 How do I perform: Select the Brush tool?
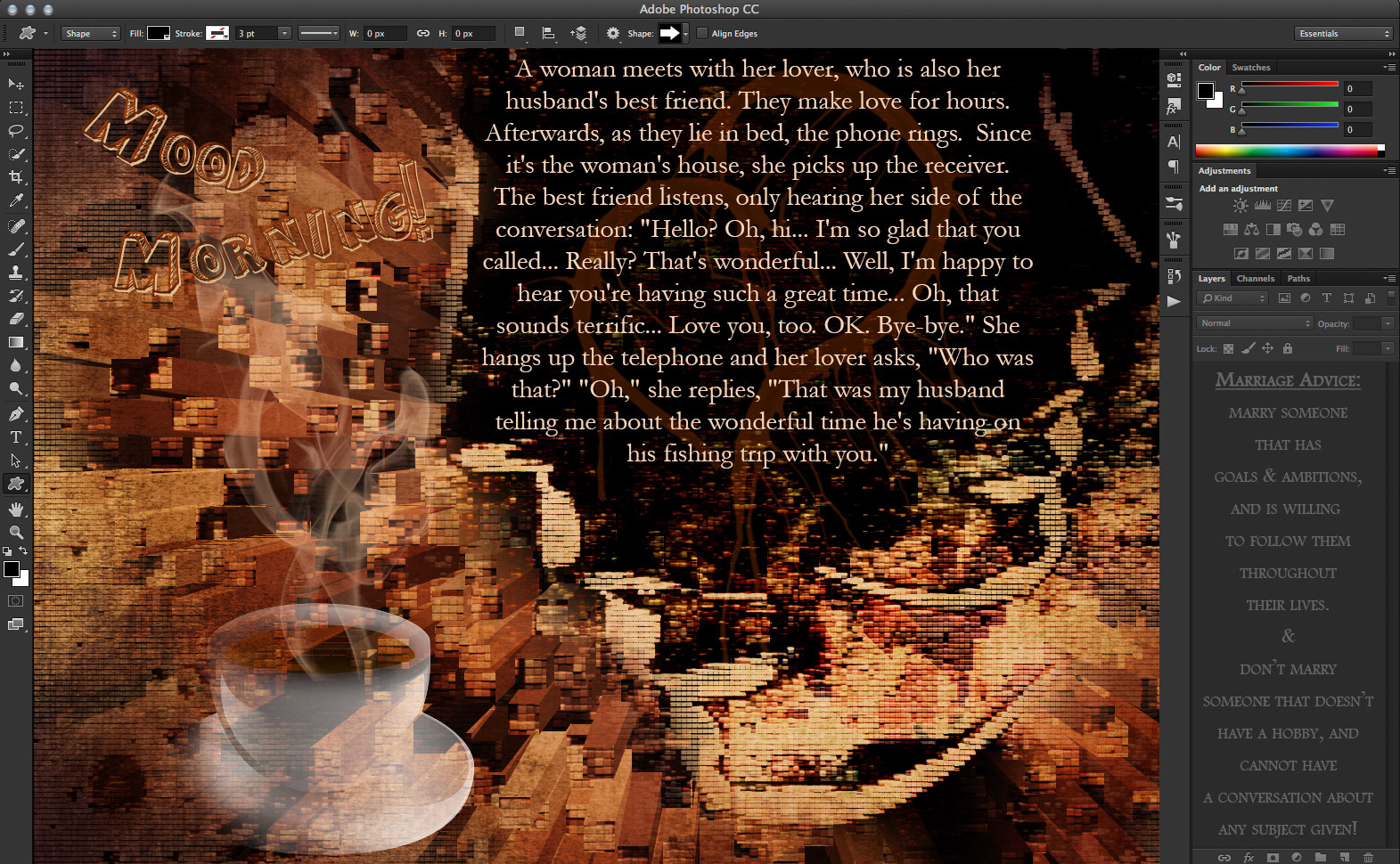(16, 249)
